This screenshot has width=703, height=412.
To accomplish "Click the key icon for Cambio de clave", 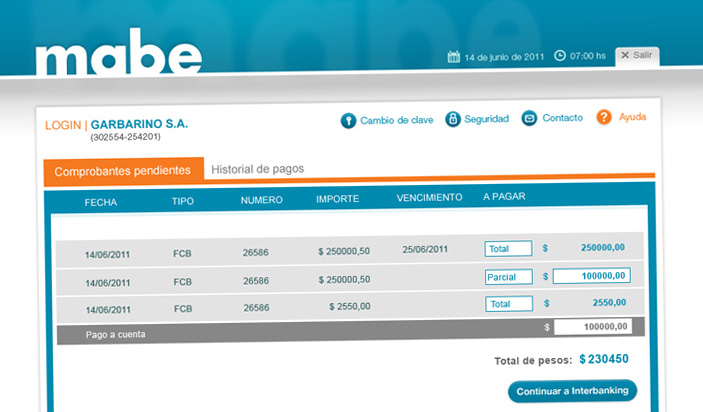I will (348, 119).
